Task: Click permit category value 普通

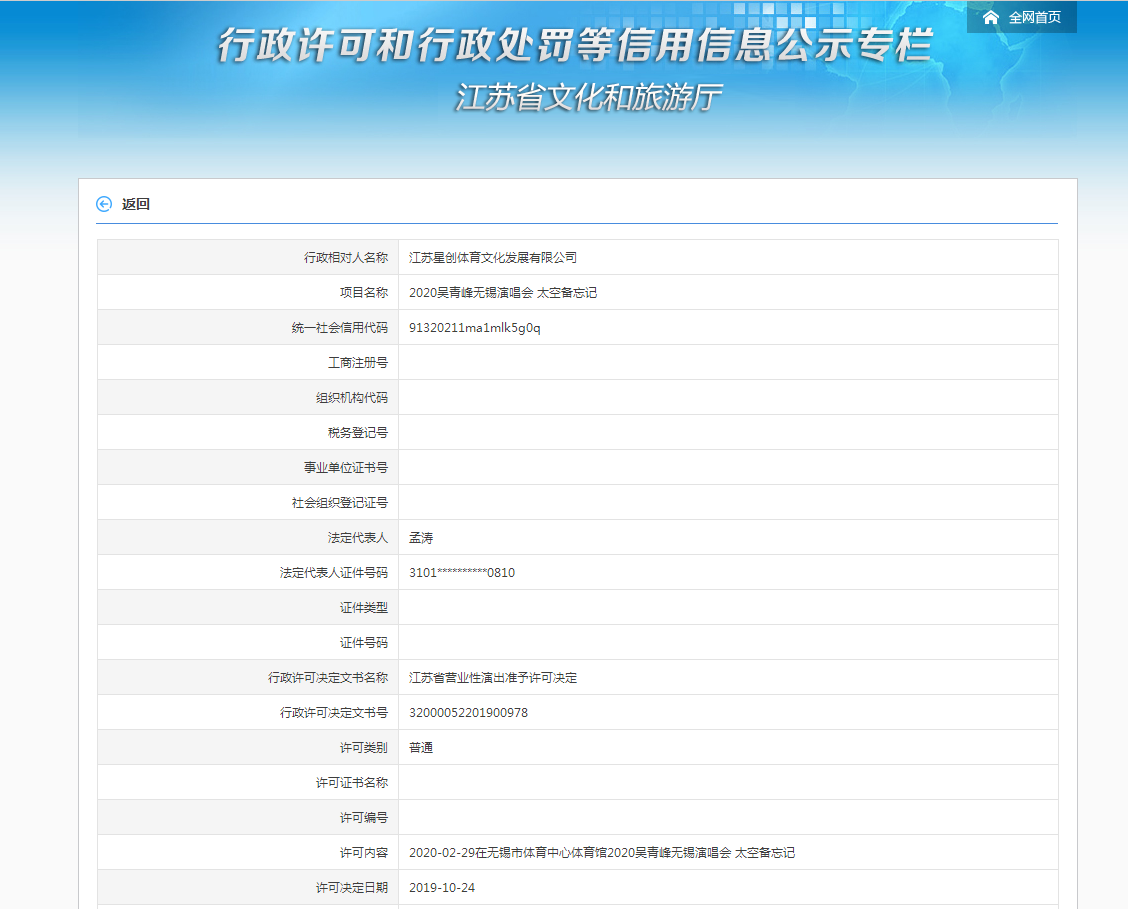Action: (x=421, y=748)
